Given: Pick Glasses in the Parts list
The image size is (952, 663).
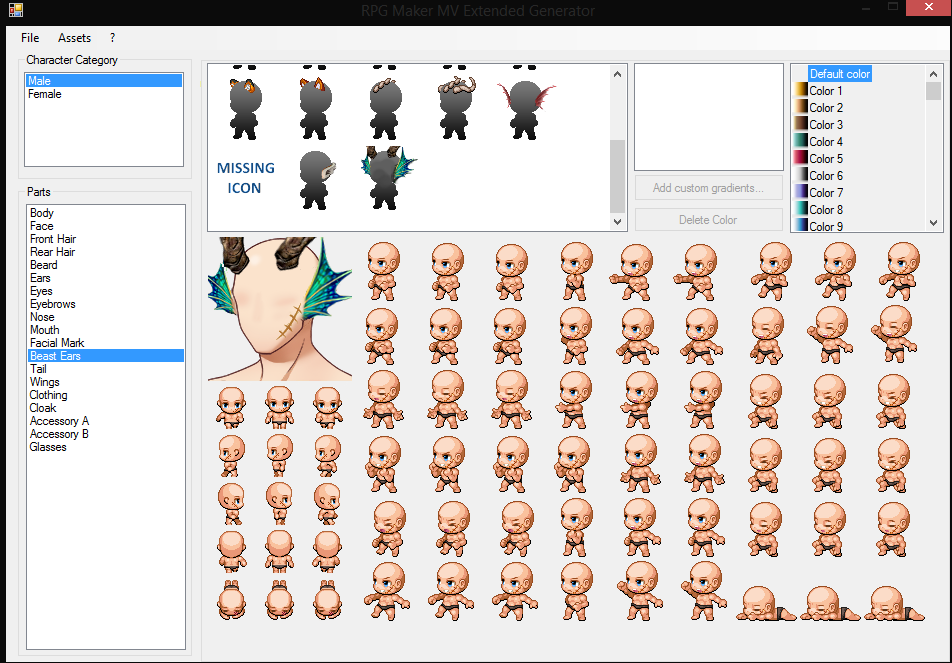Looking at the screenshot, I should pyautogui.click(x=106, y=447).
